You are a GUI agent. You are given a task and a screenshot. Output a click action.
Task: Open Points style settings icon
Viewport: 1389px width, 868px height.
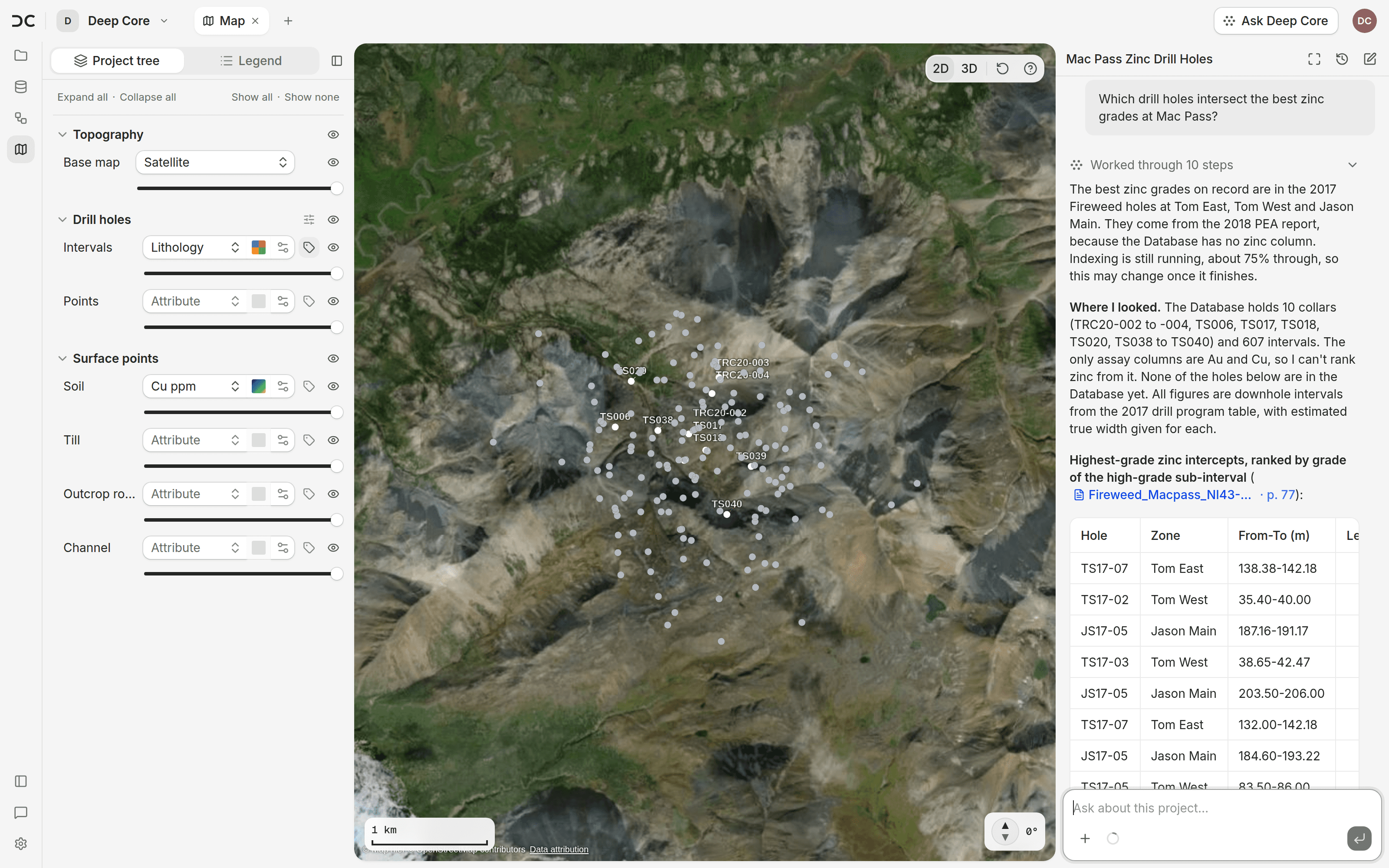[283, 301]
